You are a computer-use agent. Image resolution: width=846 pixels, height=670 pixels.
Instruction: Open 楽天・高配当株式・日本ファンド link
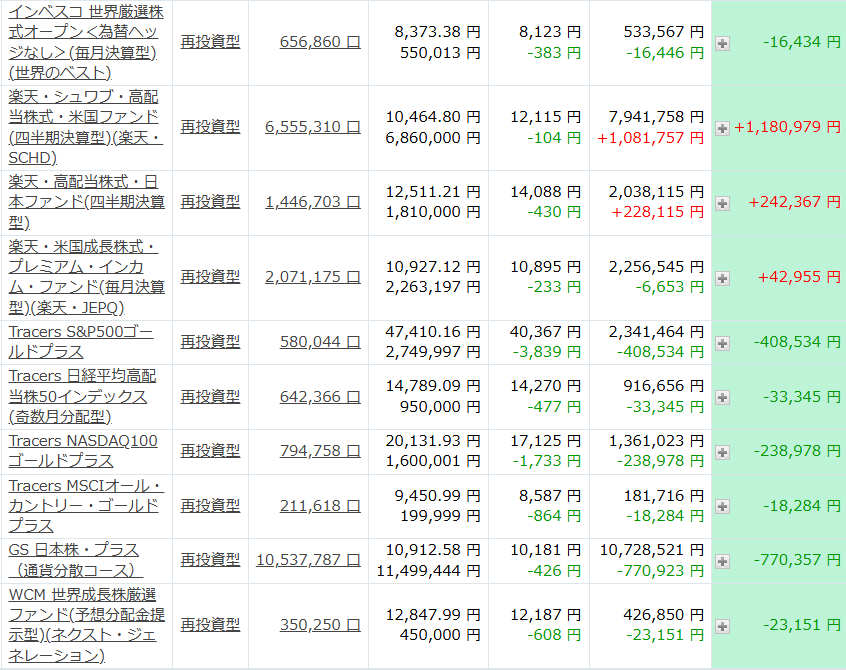[x=86, y=202]
